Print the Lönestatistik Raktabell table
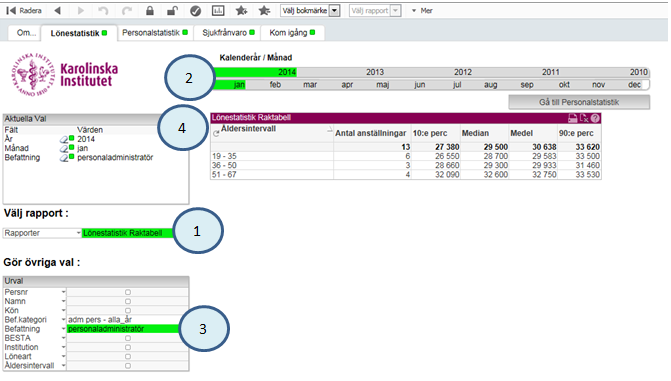The width and height of the screenshot is (671, 381). click(x=573, y=119)
